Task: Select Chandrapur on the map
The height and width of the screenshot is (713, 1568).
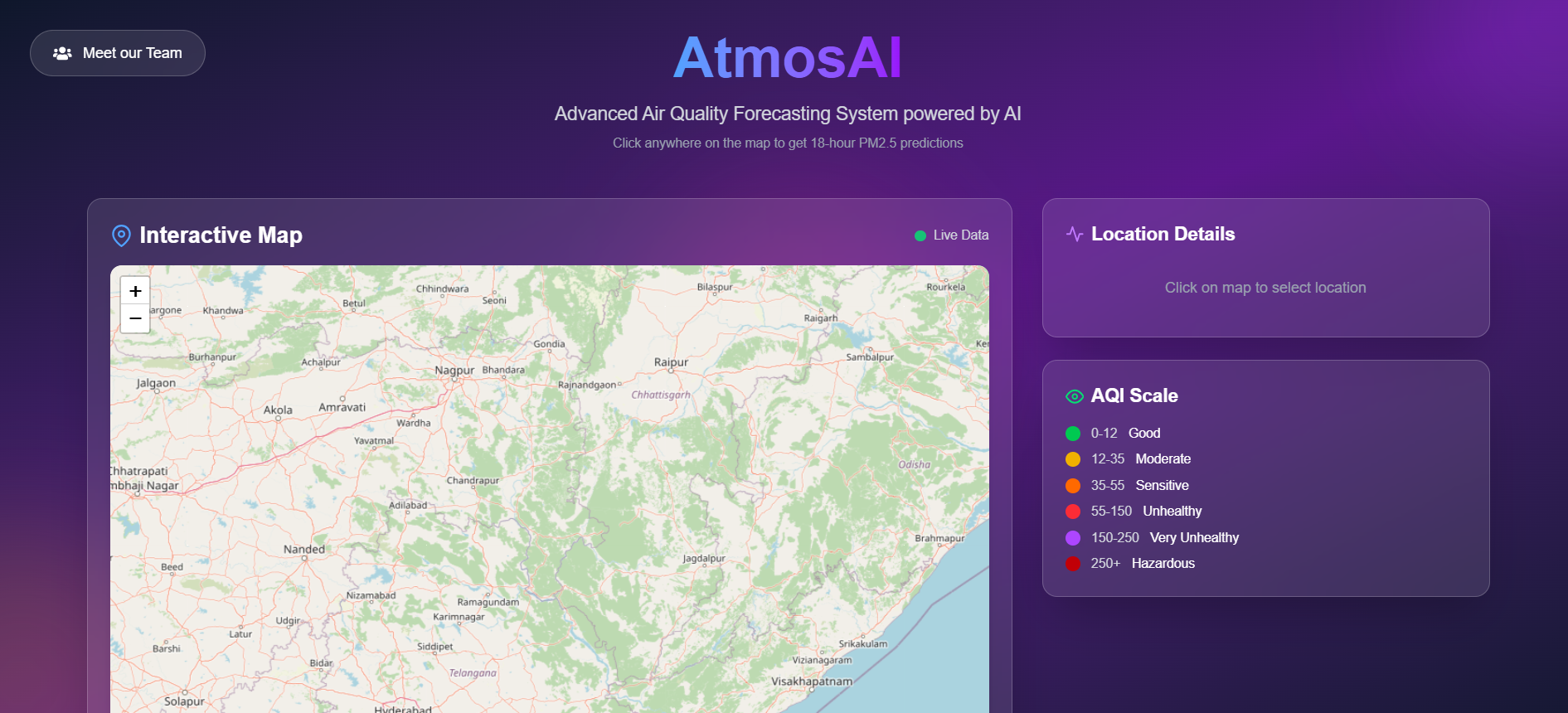Action: (x=473, y=480)
